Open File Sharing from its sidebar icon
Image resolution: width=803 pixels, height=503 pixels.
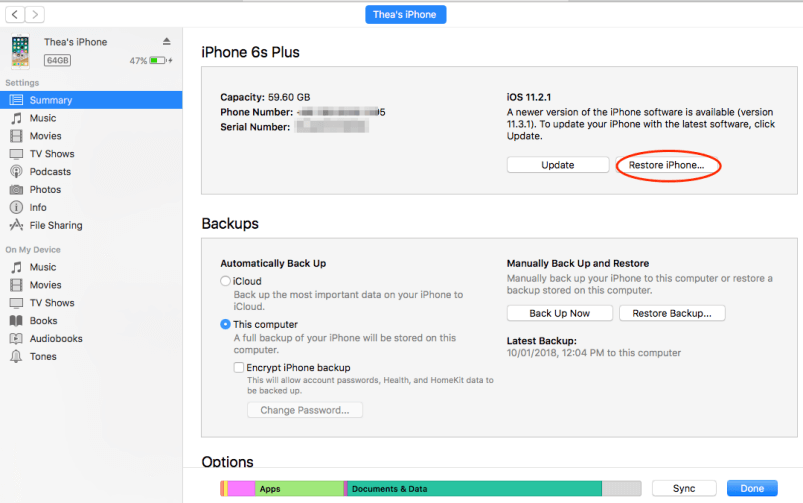(x=16, y=226)
